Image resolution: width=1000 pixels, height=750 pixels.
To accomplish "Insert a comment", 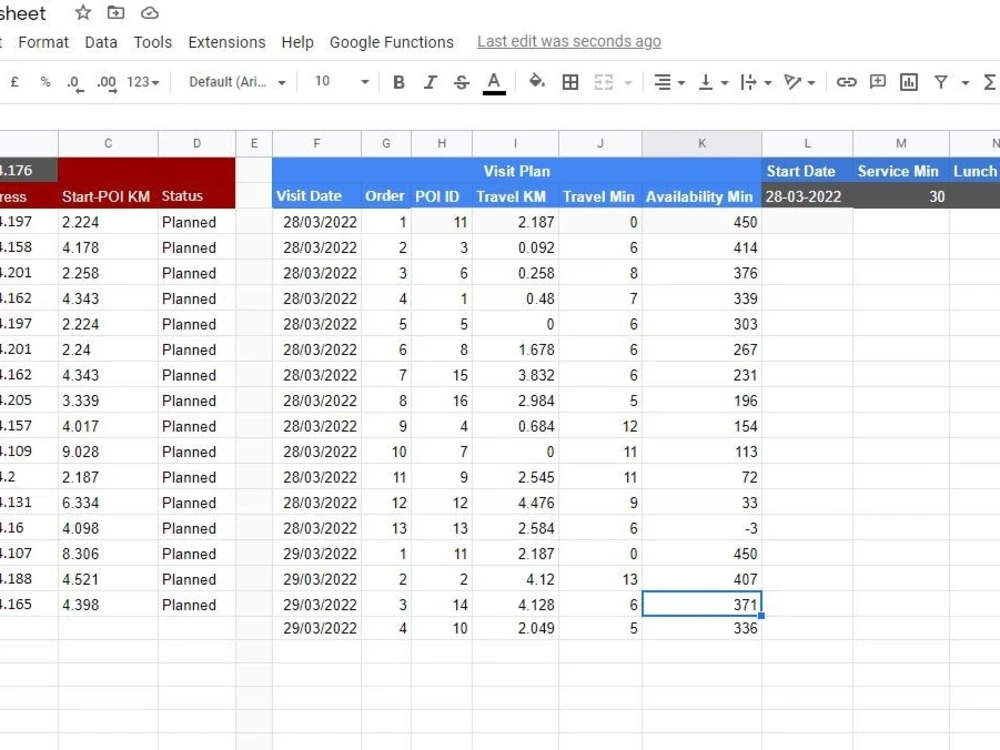I will 878,82.
